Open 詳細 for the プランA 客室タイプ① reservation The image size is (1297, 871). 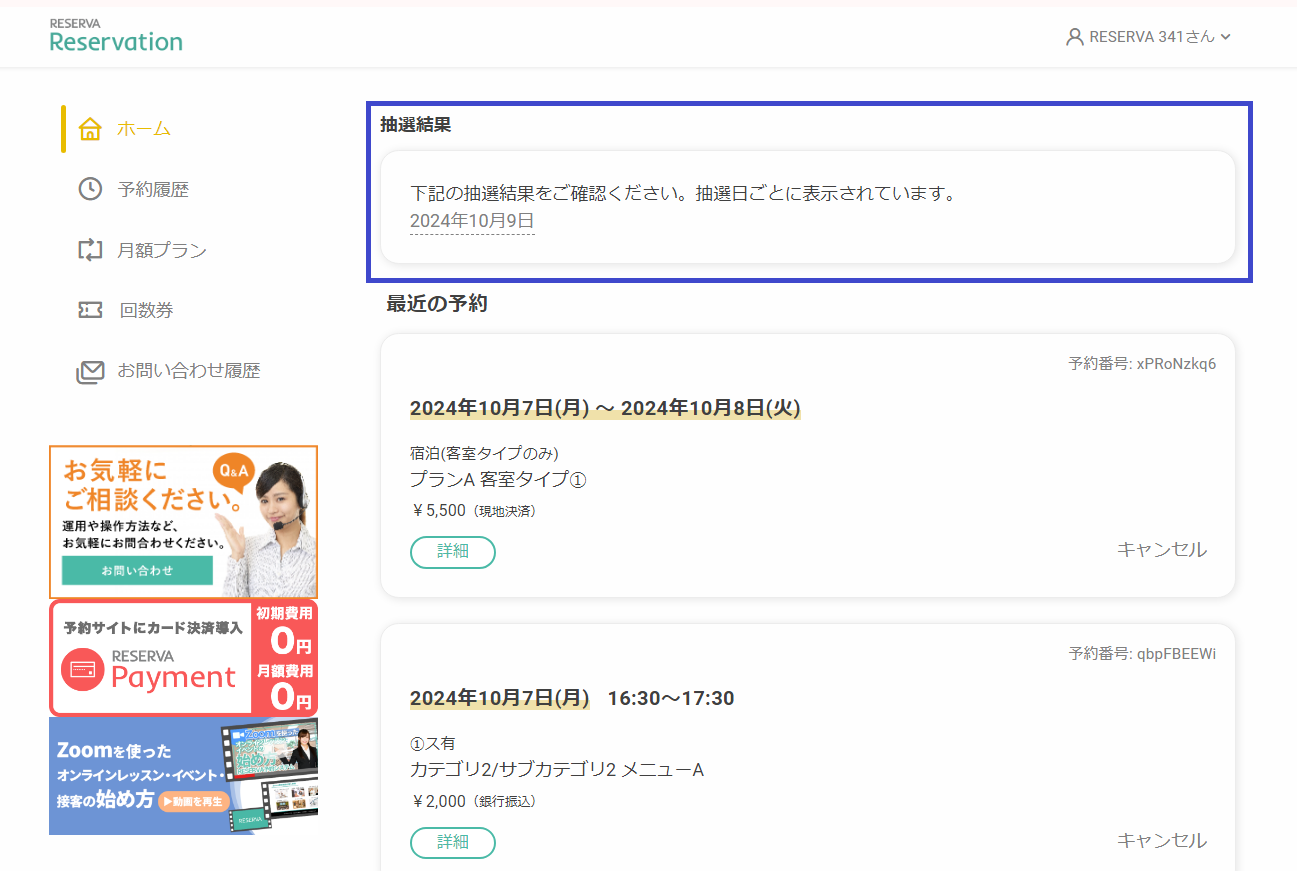(x=453, y=552)
